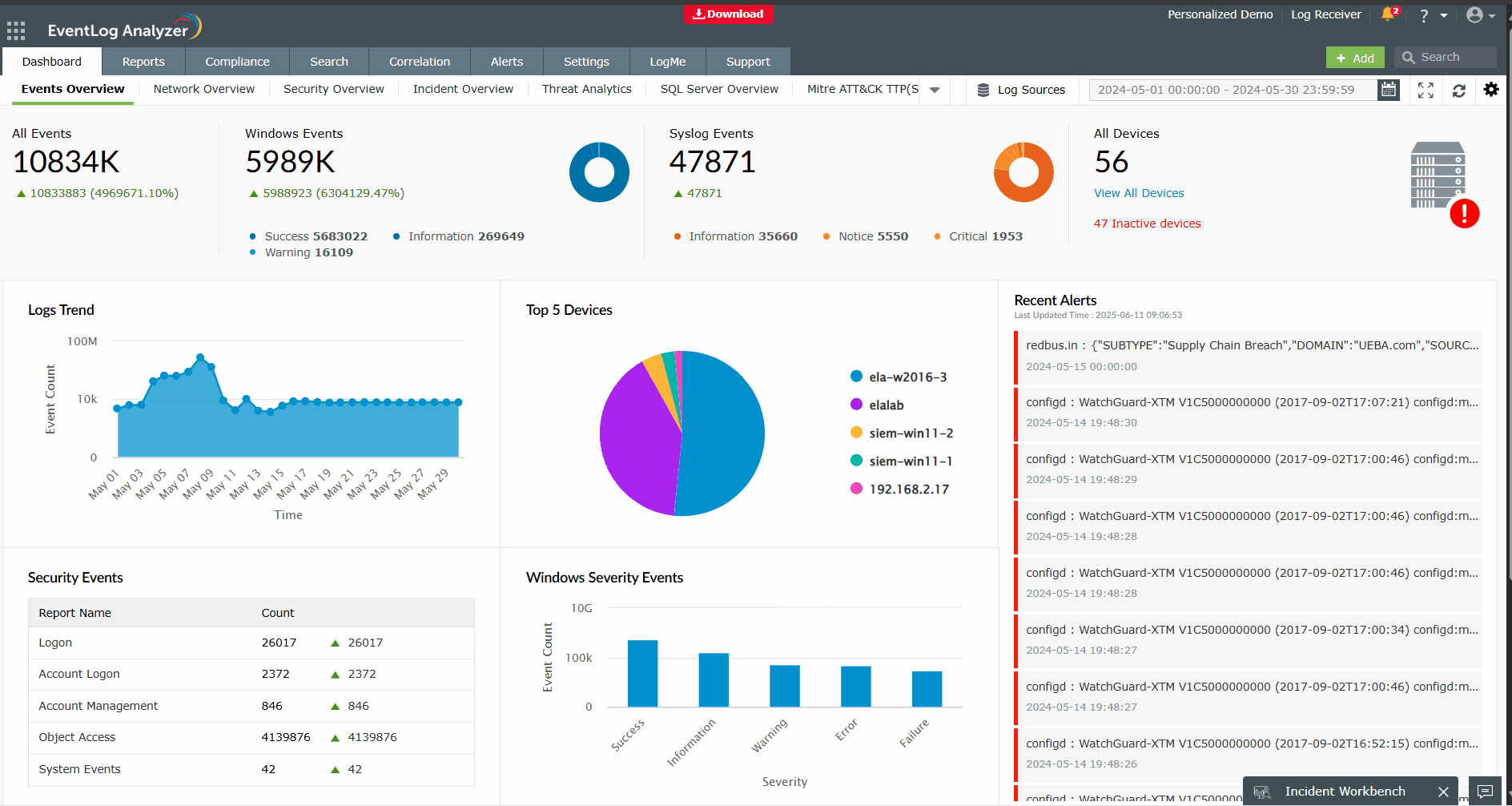Viewport: 1512px width, 806px height.
Task: Select the SQL Server Overview sub-tab
Action: 719,89
